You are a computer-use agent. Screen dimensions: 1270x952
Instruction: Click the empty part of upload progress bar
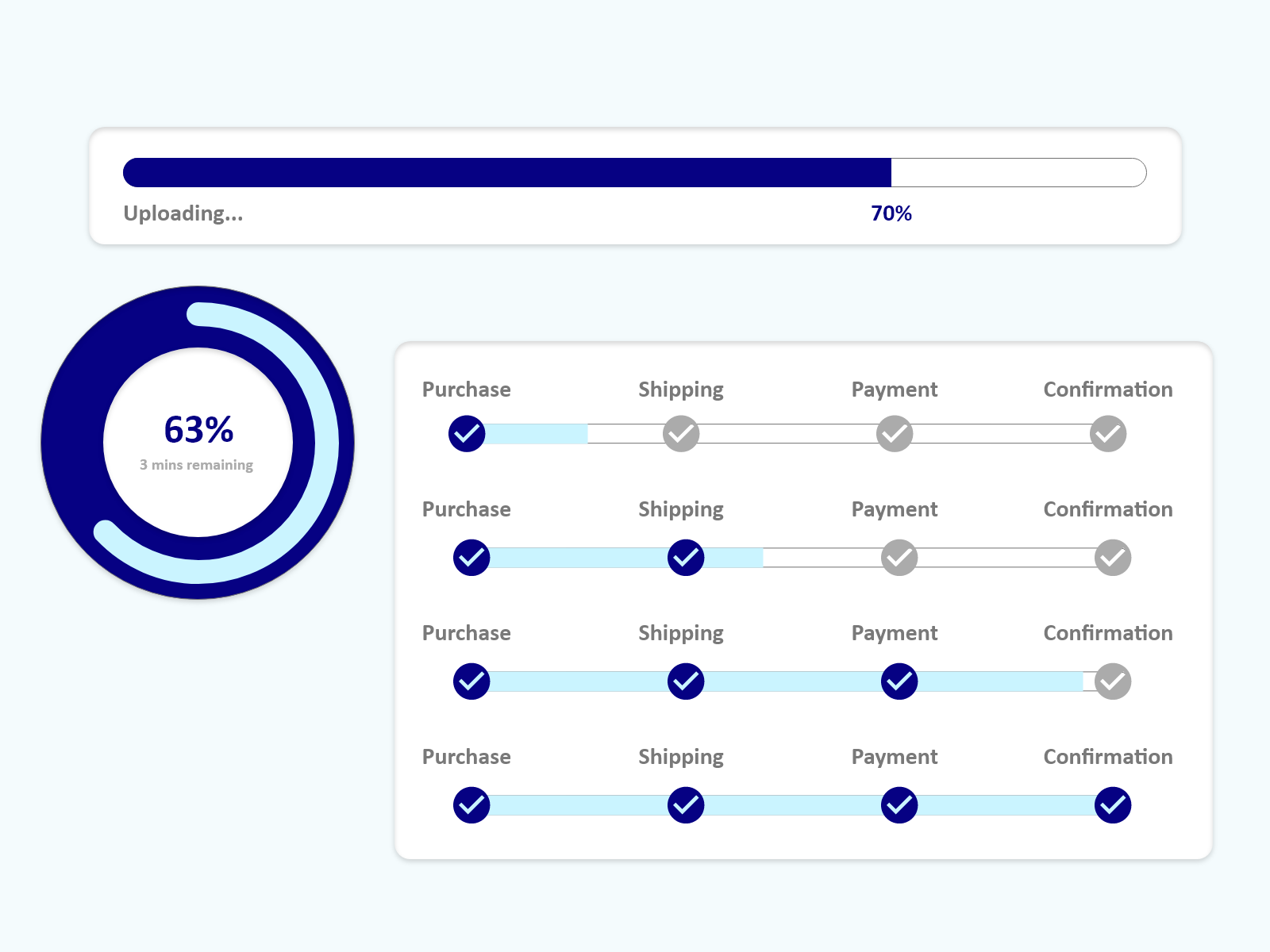(1016, 173)
